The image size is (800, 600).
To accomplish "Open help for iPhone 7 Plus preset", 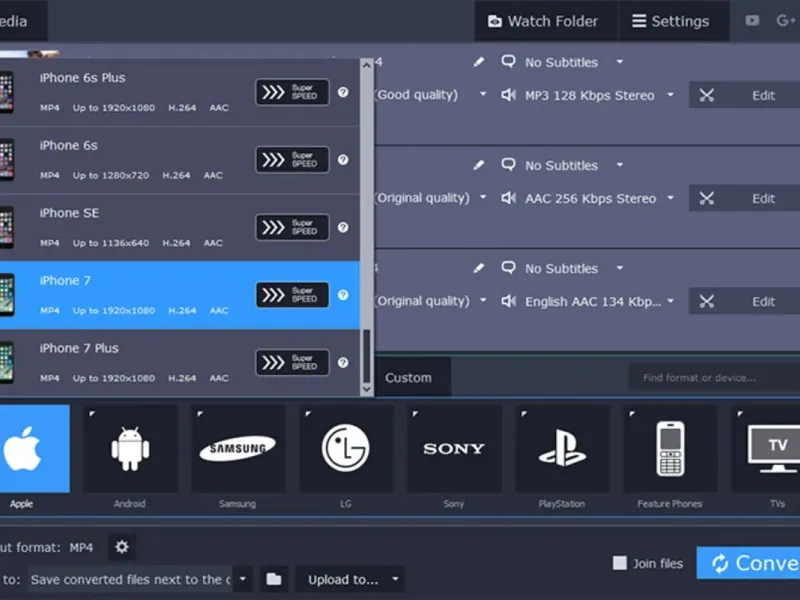I will point(343,362).
